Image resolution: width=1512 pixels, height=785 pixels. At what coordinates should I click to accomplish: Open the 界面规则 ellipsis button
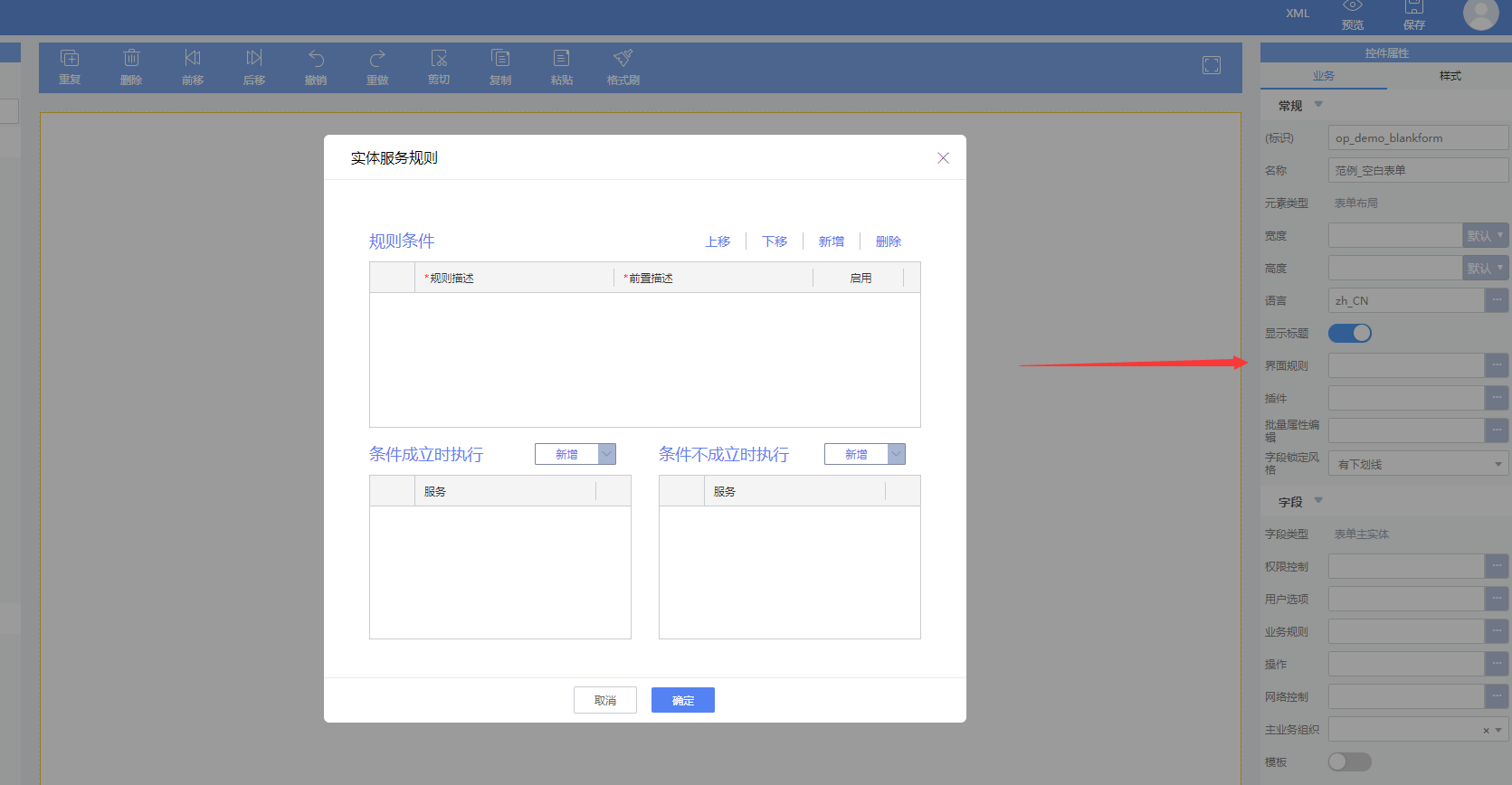tap(1497, 365)
